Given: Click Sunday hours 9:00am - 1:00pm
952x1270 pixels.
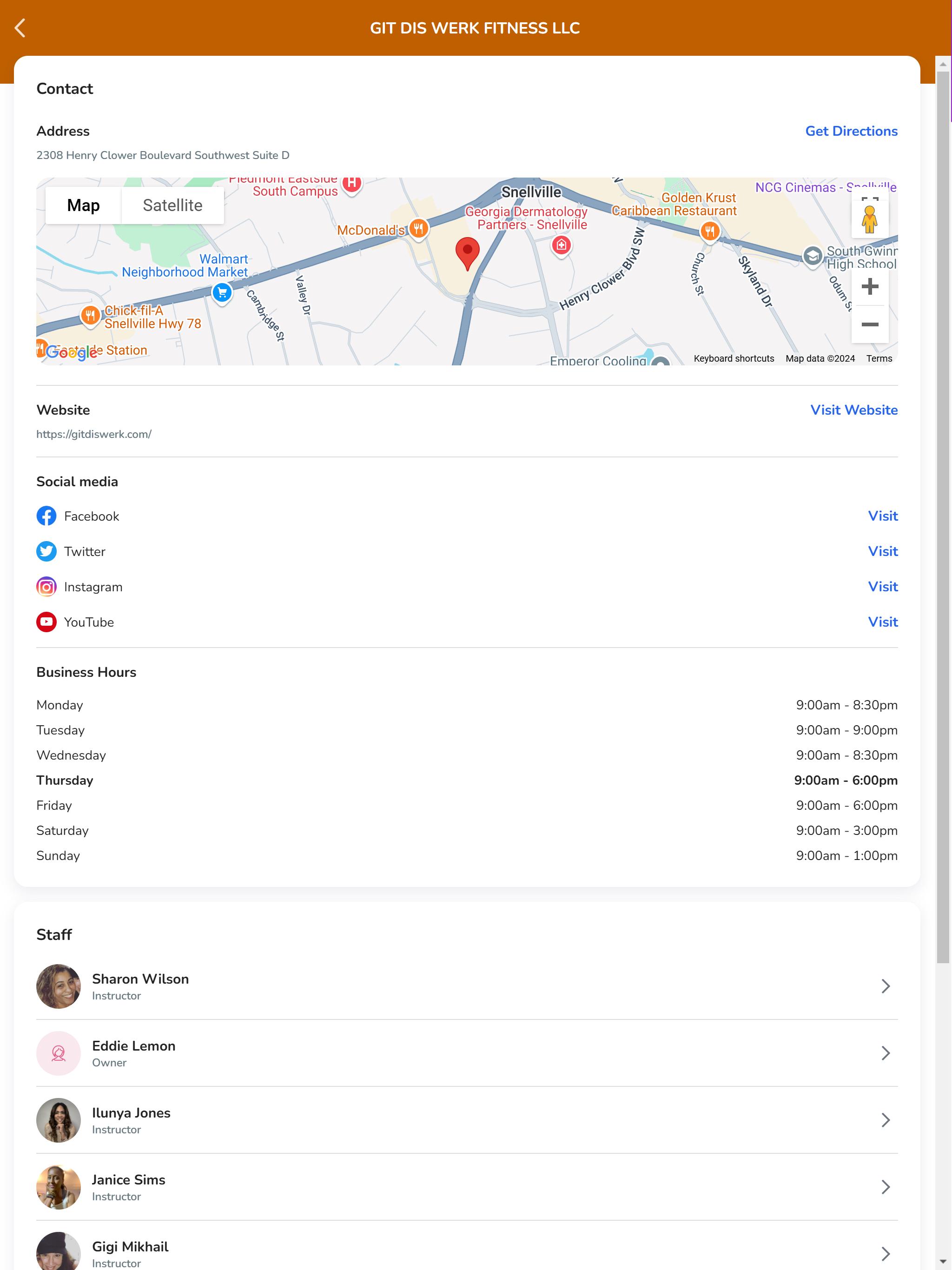Looking at the screenshot, I should tap(846, 855).
